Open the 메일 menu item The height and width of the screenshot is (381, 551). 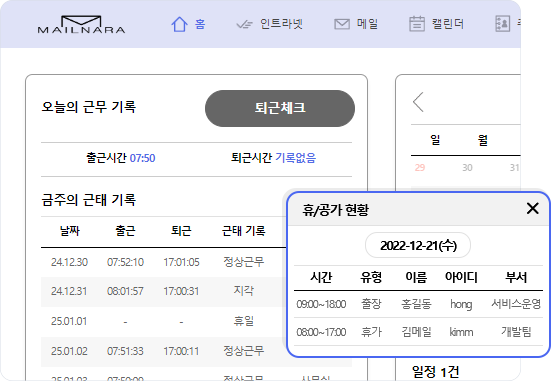367,24
